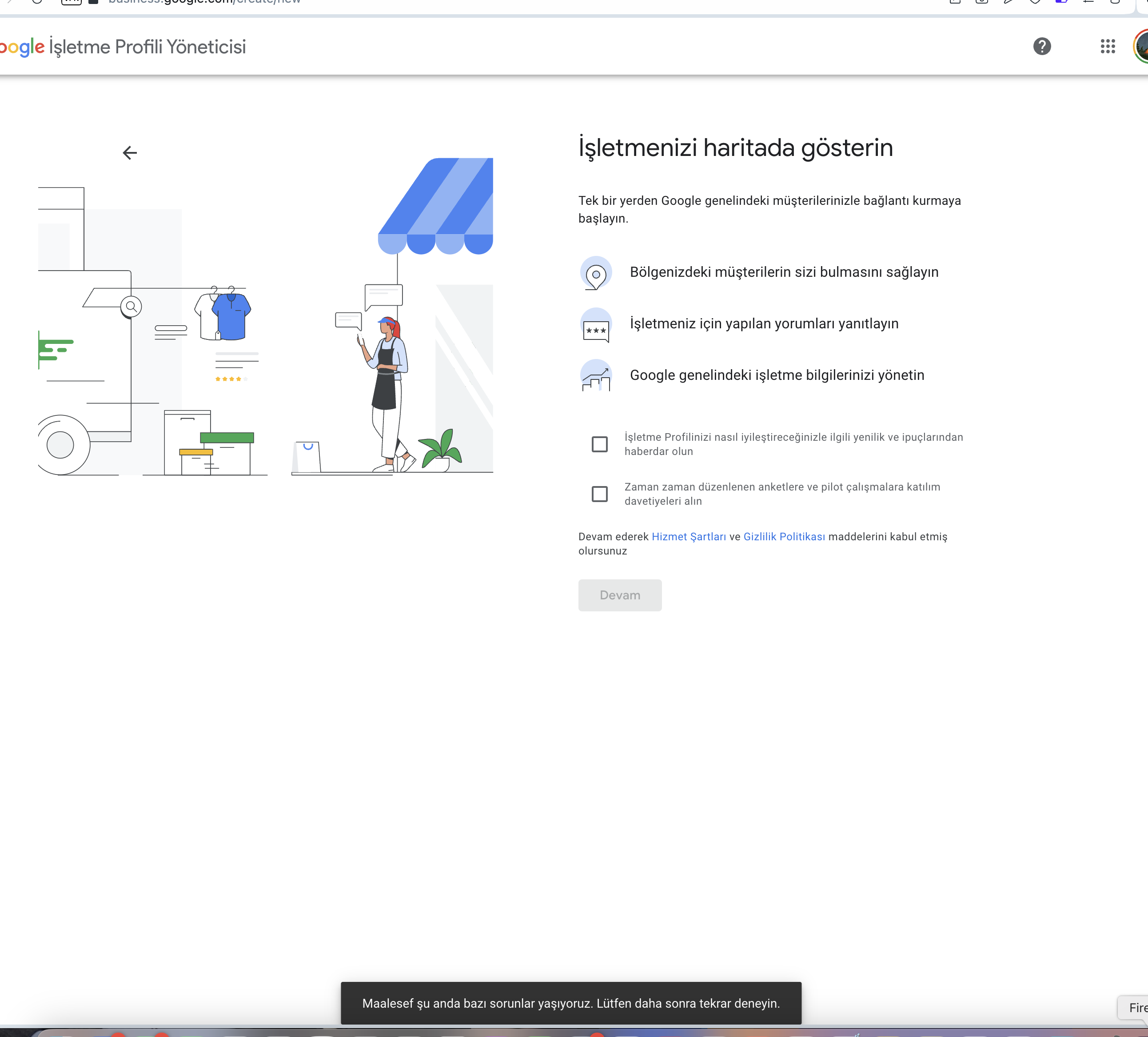This screenshot has width=1148, height=1037.
Task: Open the Hizmet Şartları link
Action: click(689, 536)
